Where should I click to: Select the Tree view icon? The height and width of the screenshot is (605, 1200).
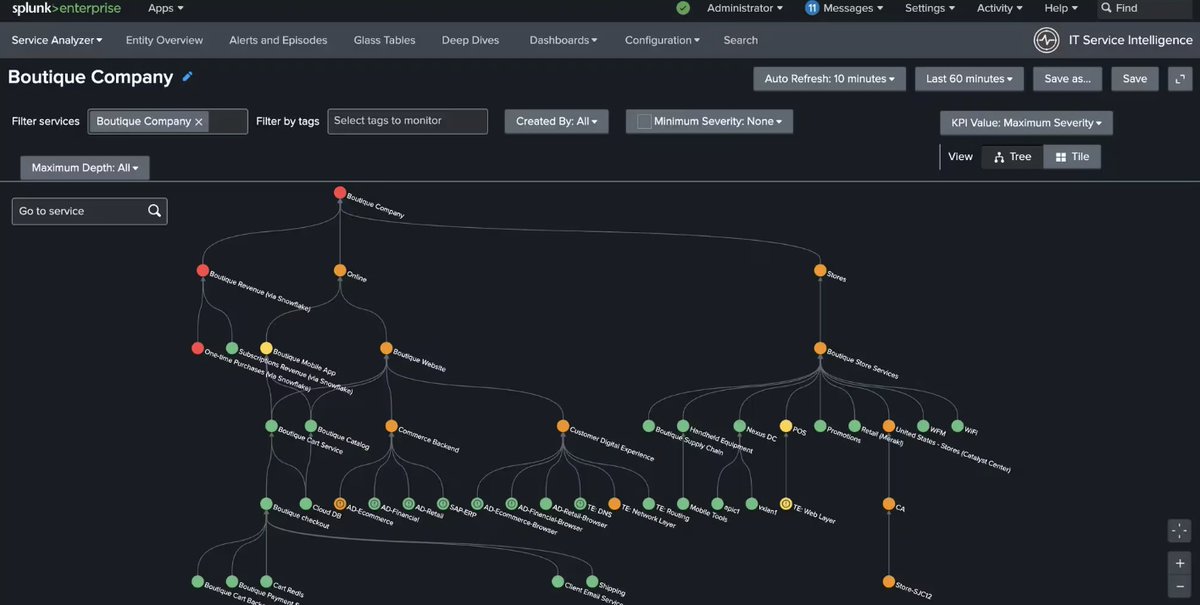click(x=1010, y=156)
